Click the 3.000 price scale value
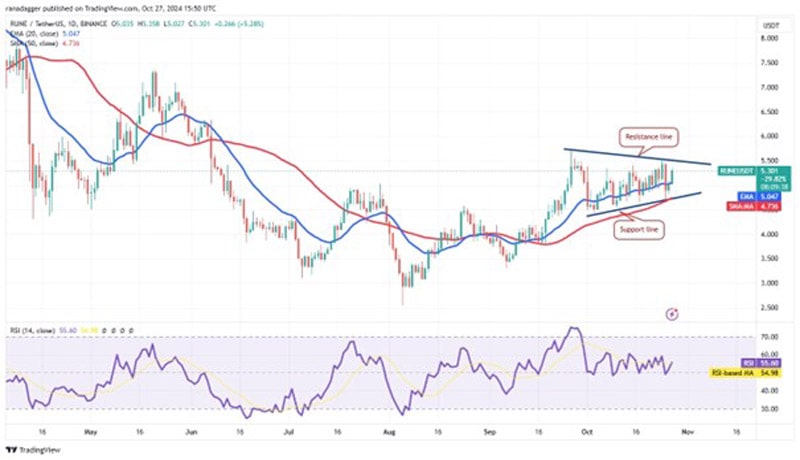 (x=769, y=283)
